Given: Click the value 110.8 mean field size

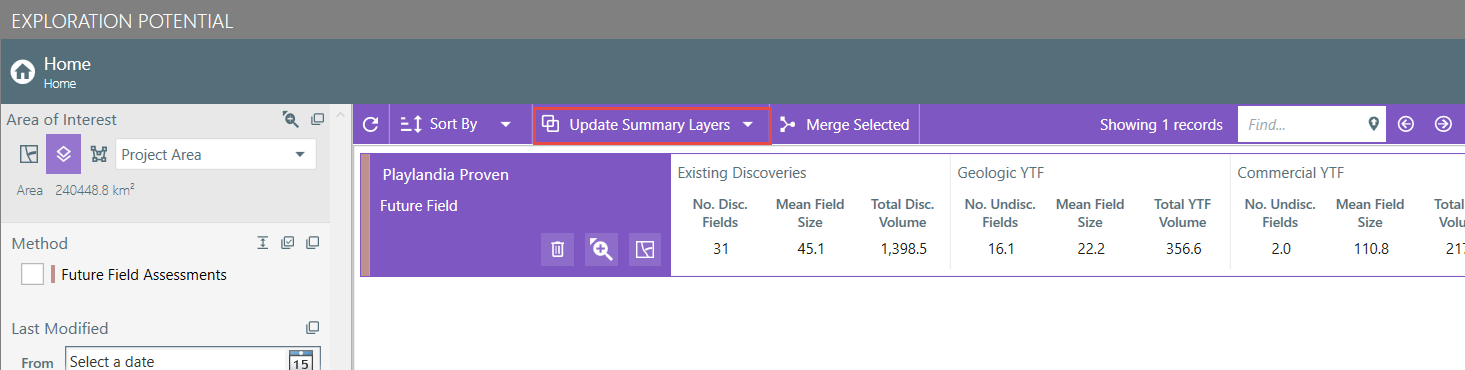Looking at the screenshot, I should pyautogui.click(x=1370, y=248).
